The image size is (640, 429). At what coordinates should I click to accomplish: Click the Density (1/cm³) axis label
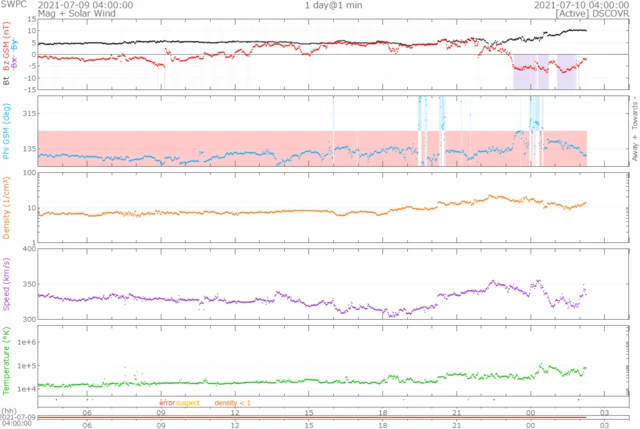pos(6,208)
